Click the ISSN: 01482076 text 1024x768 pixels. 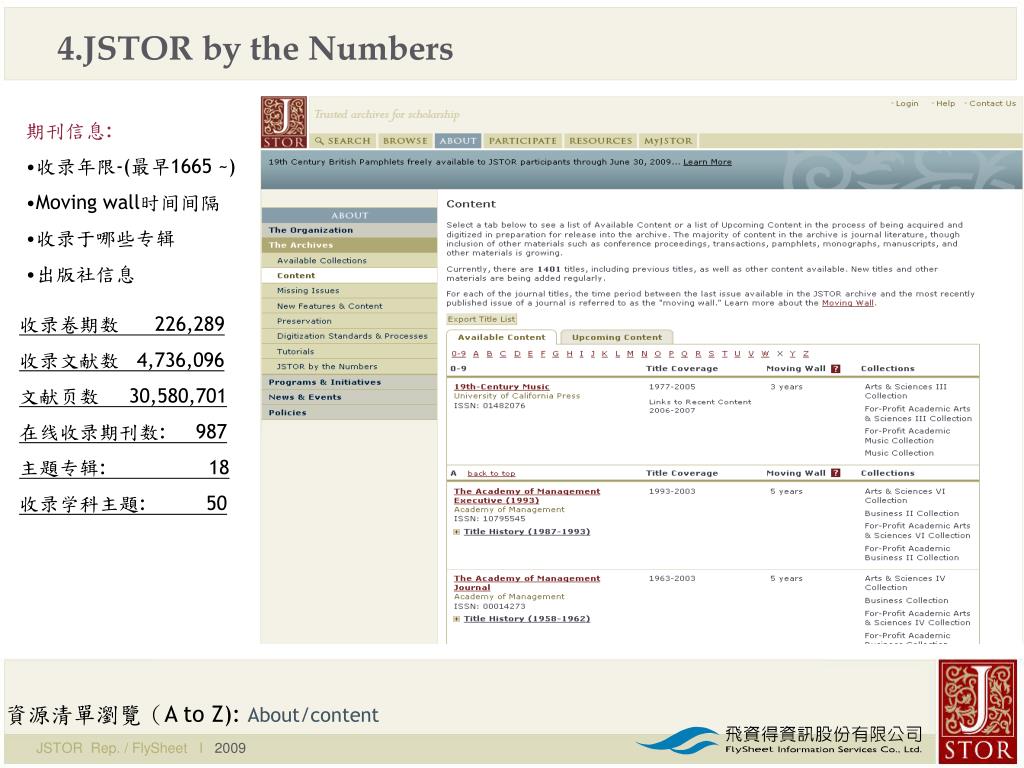coord(489,406)
